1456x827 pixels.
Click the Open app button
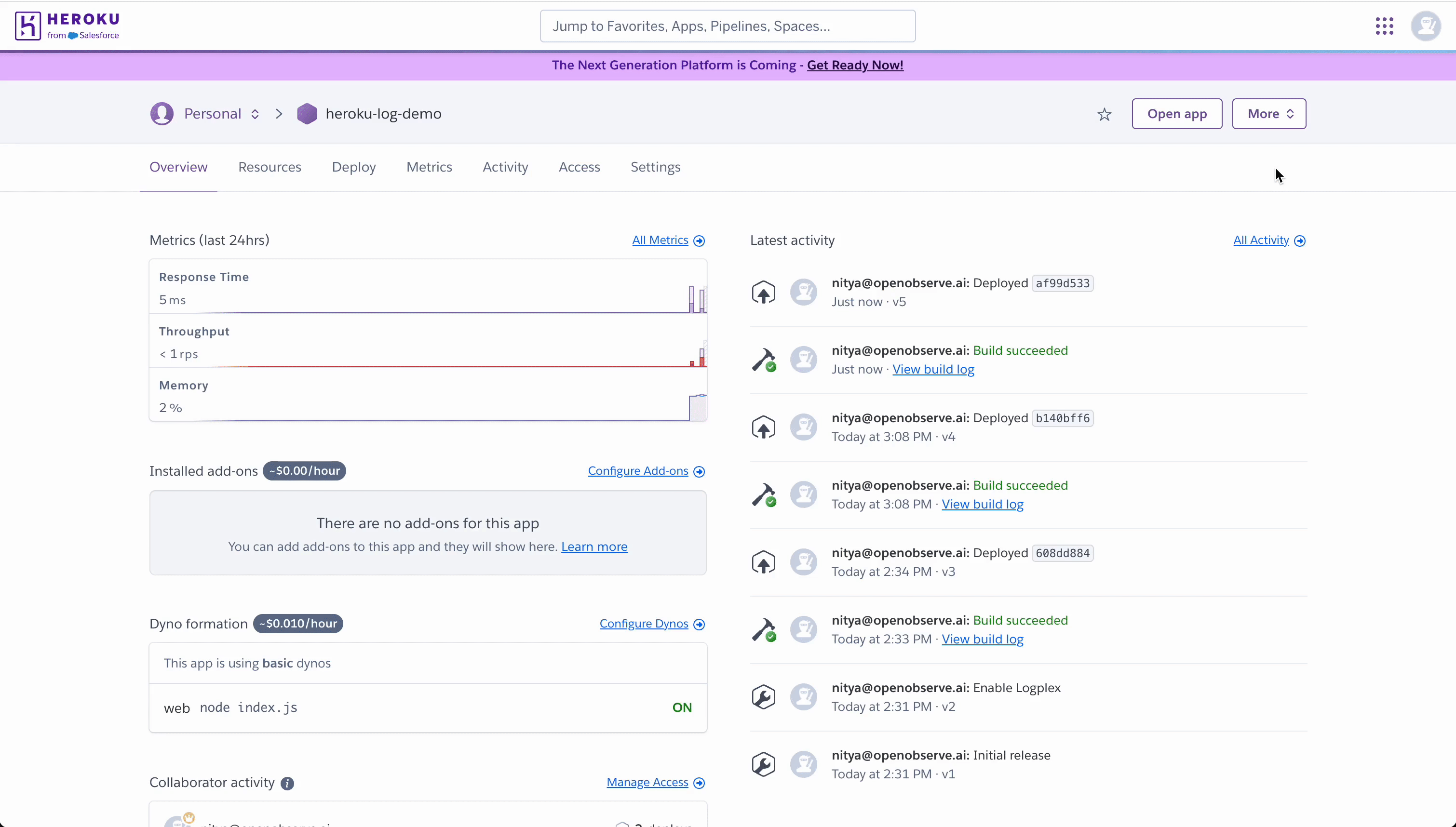(x=1176, y=114)
